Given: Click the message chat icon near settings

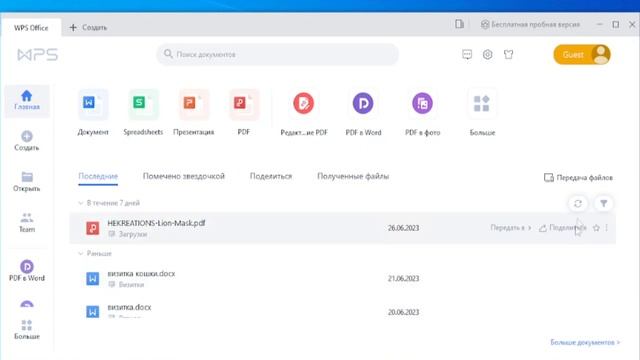Looking at the screenshot, I should (467, 54).
